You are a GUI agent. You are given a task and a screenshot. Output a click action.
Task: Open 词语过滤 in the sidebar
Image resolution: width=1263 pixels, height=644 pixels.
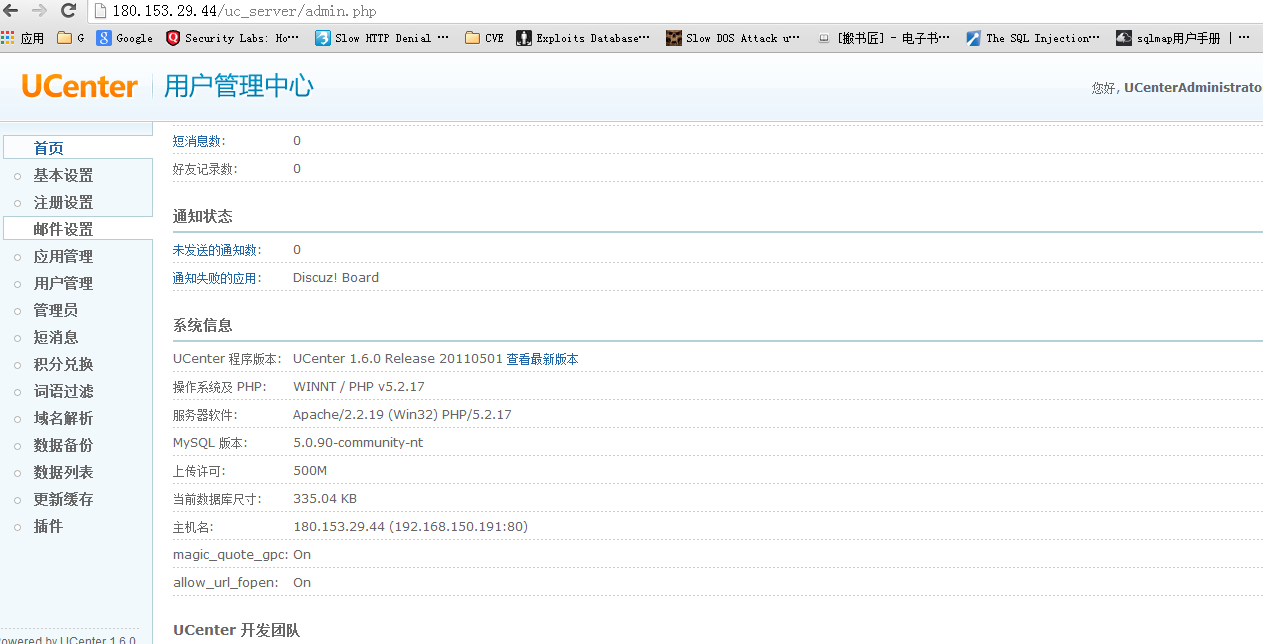[63, 391]
